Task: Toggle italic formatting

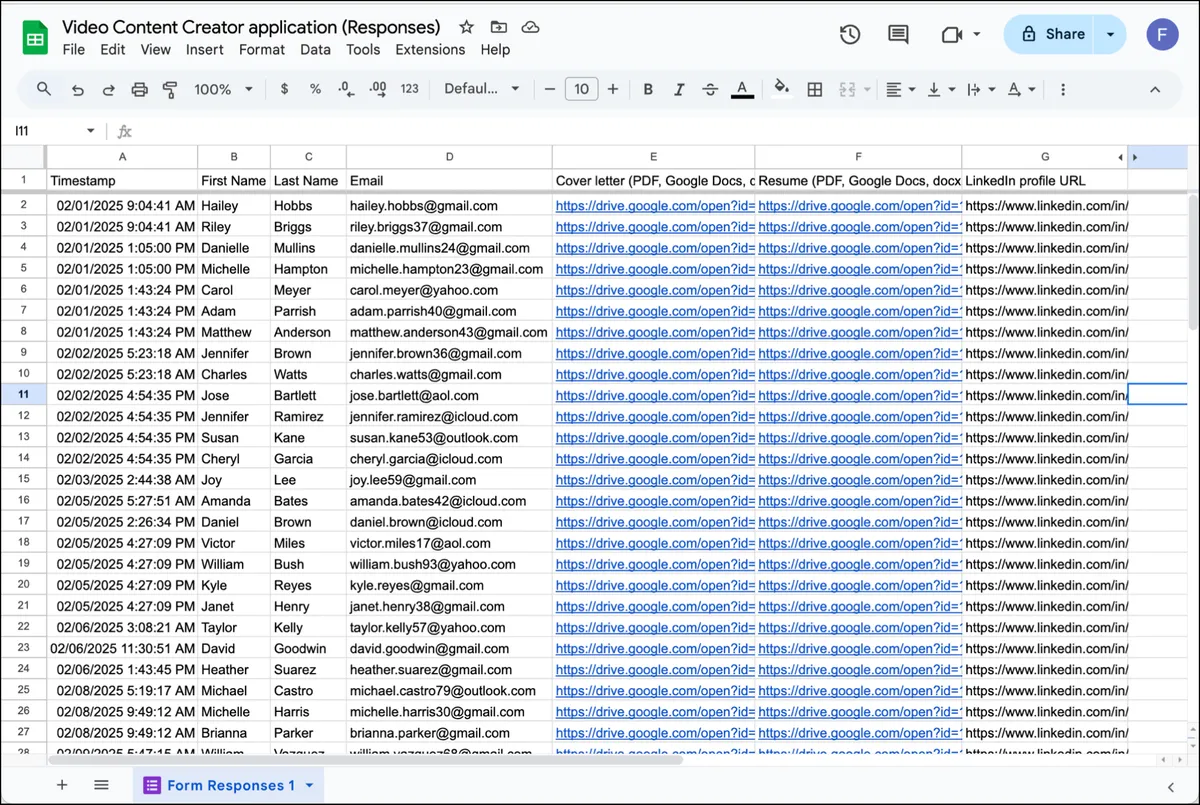Action: point(679,89)
